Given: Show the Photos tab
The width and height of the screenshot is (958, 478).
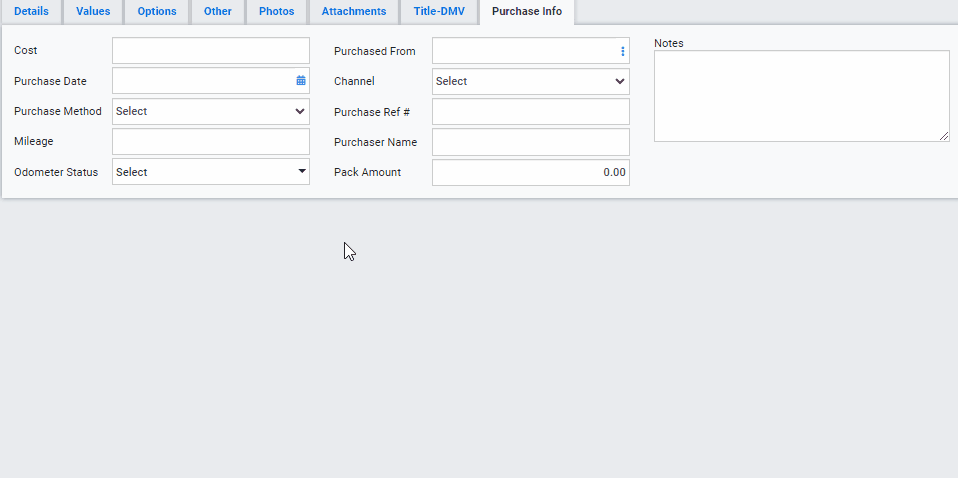Looking at the screenshot, I should (x=276, y=12).
